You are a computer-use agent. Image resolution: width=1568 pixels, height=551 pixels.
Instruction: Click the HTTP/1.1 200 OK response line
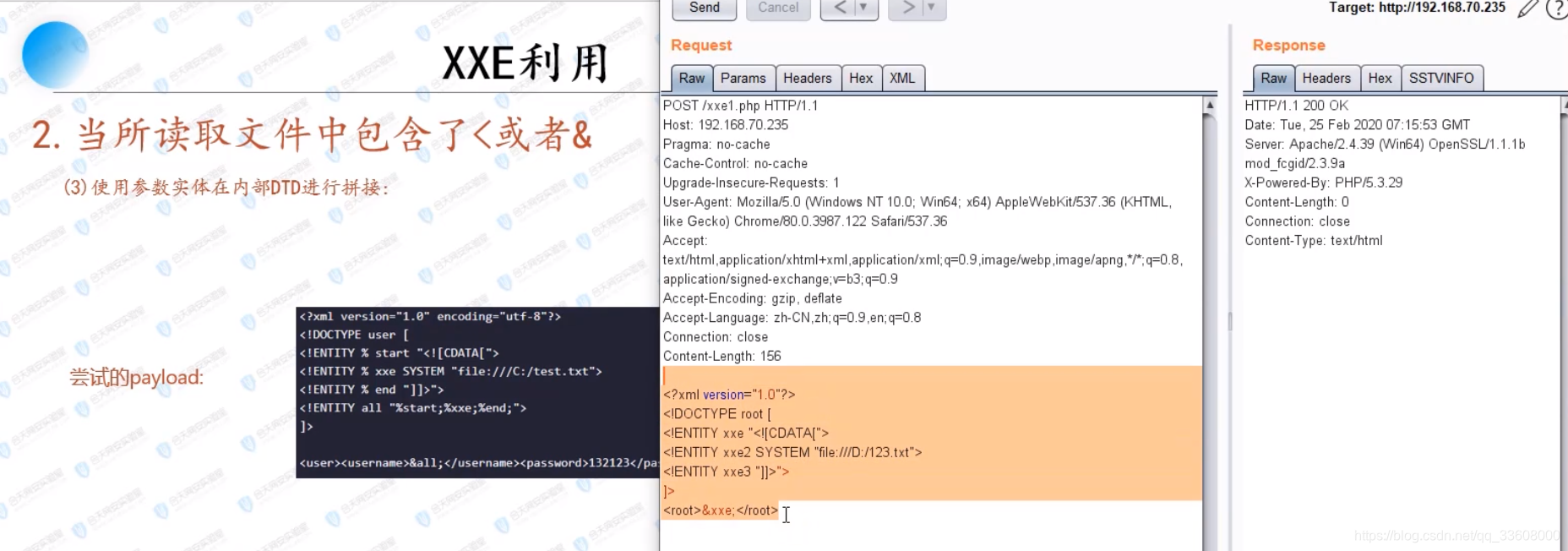pyautogui.click(x=1296, y=106)
